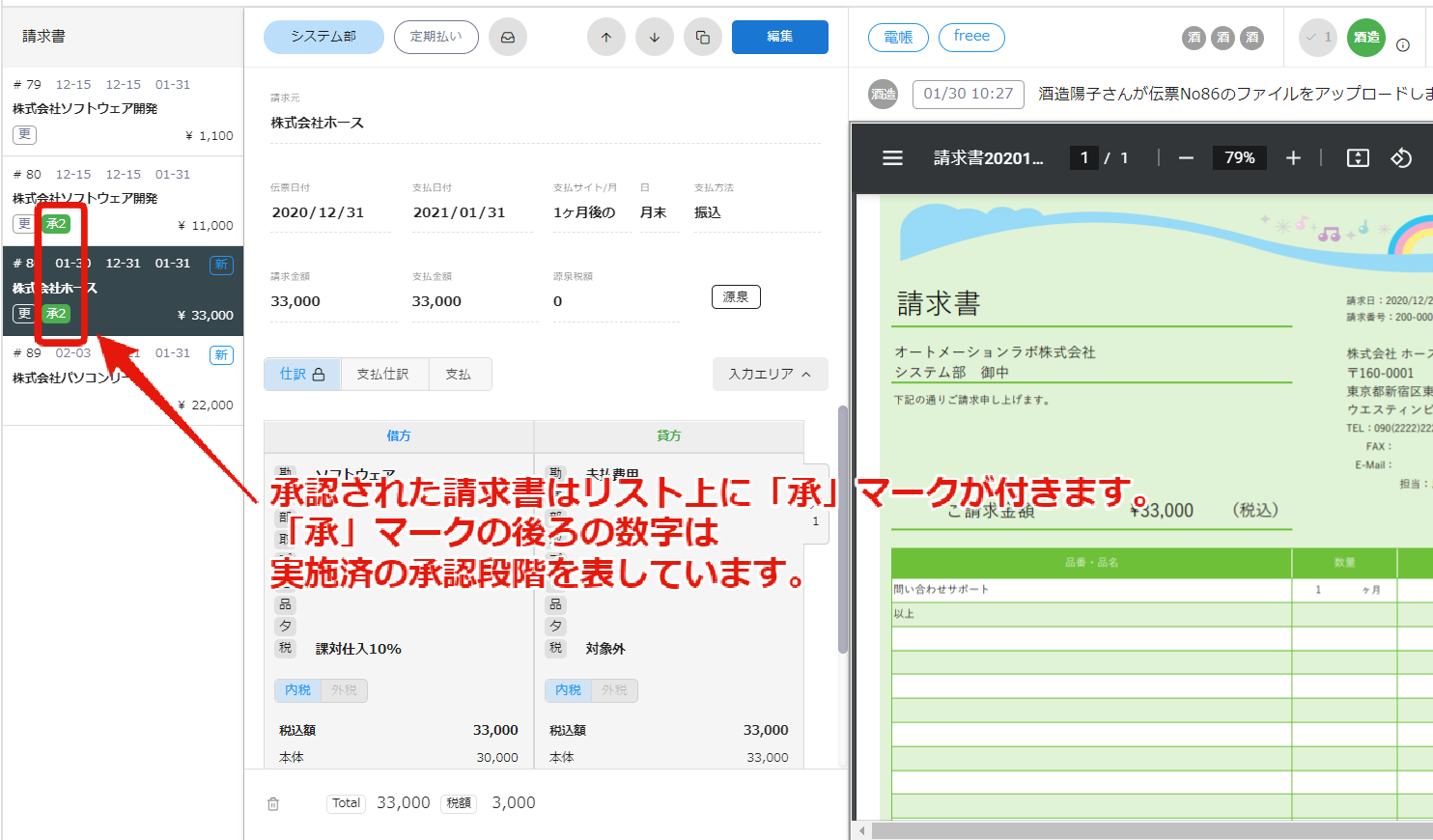Click the 請求元 株式会社ホース field
The height and width of the screenshot is (840, 1433).
click(546, 124)
